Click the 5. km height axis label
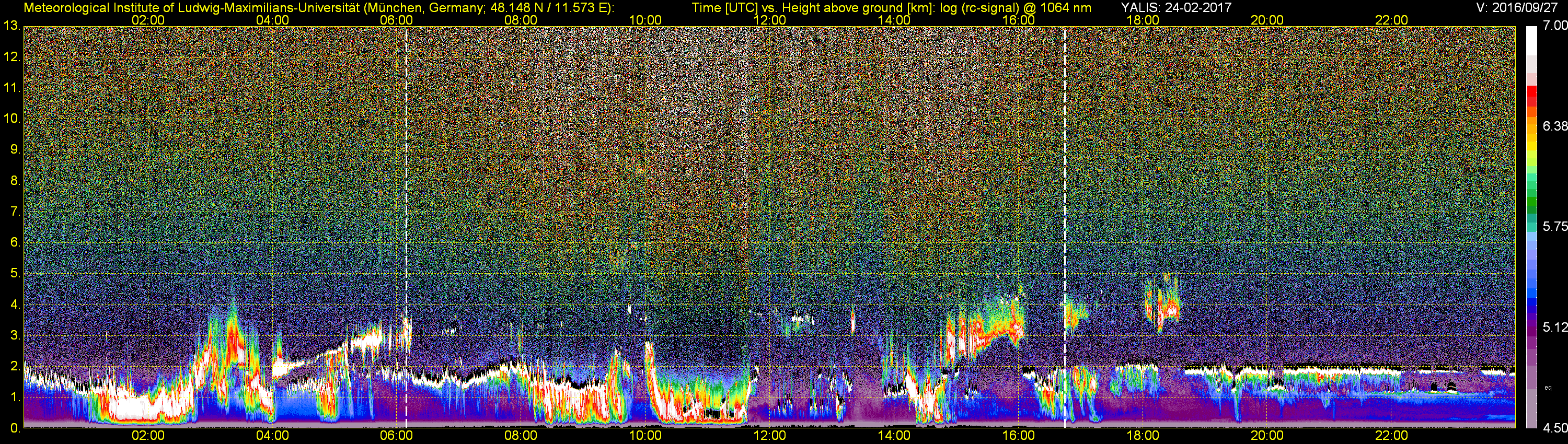Screen dimensions: 1568x444 [x=15, y=273]
